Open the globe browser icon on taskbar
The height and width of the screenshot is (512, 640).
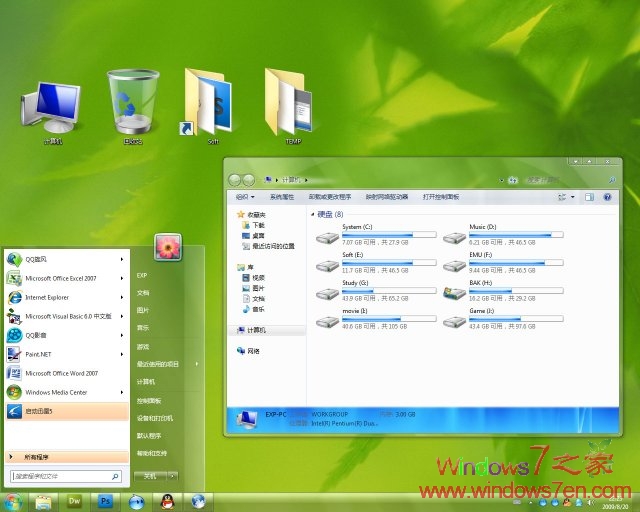198,501
